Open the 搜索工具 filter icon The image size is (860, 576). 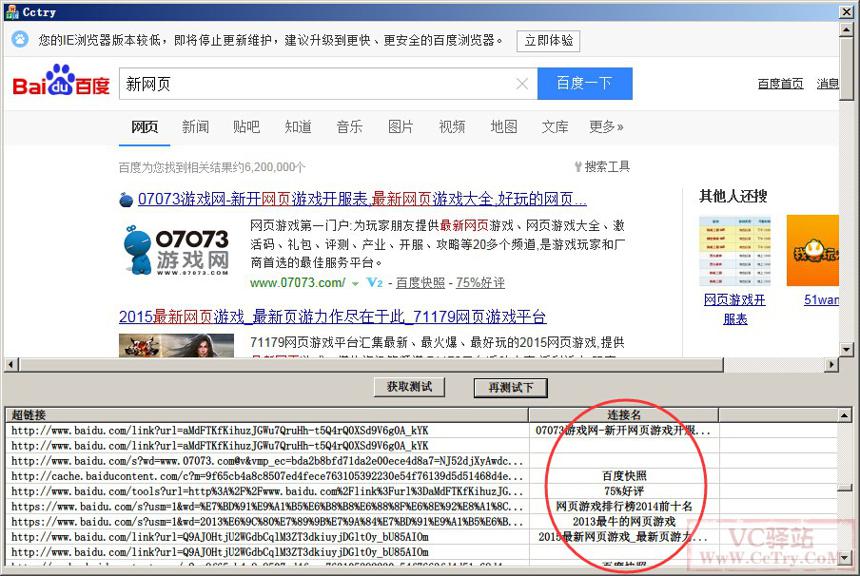[x=578, y=167]
